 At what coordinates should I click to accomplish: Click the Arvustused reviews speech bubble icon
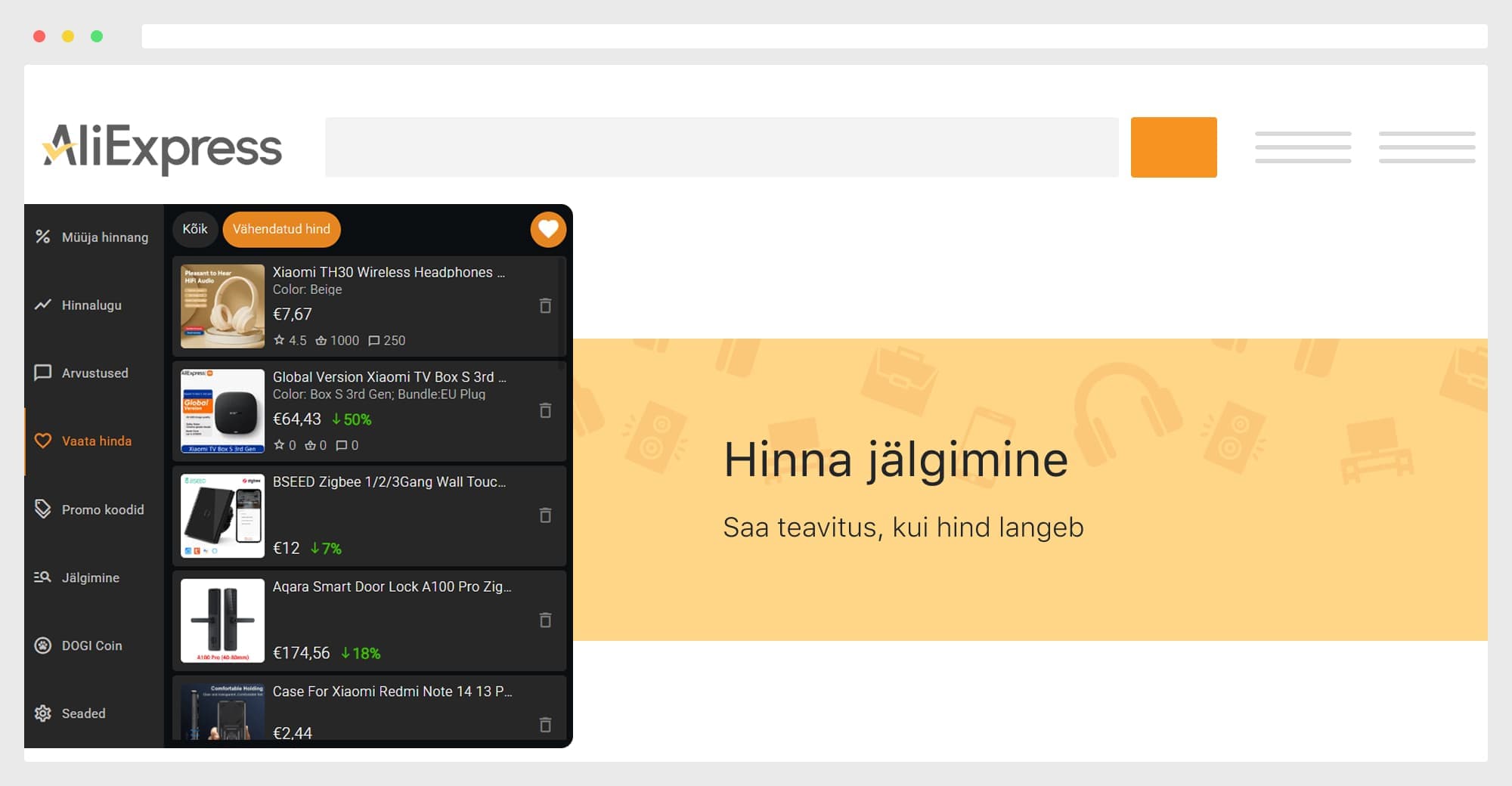[x=43, y=373]
